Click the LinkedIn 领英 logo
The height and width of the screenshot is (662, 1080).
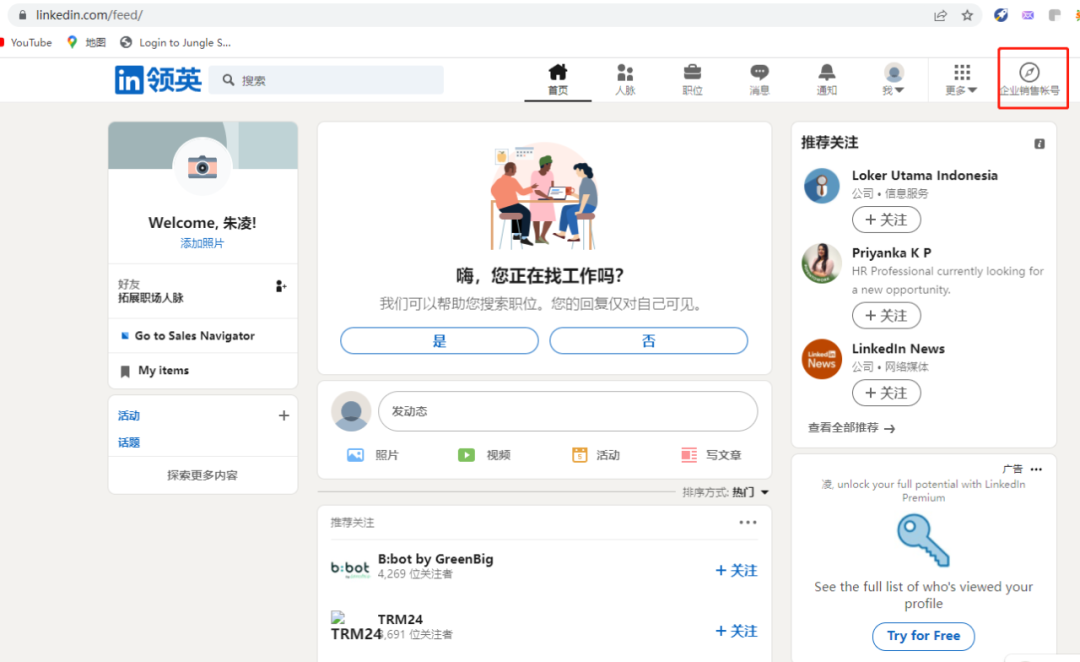(x=157, y=80)
